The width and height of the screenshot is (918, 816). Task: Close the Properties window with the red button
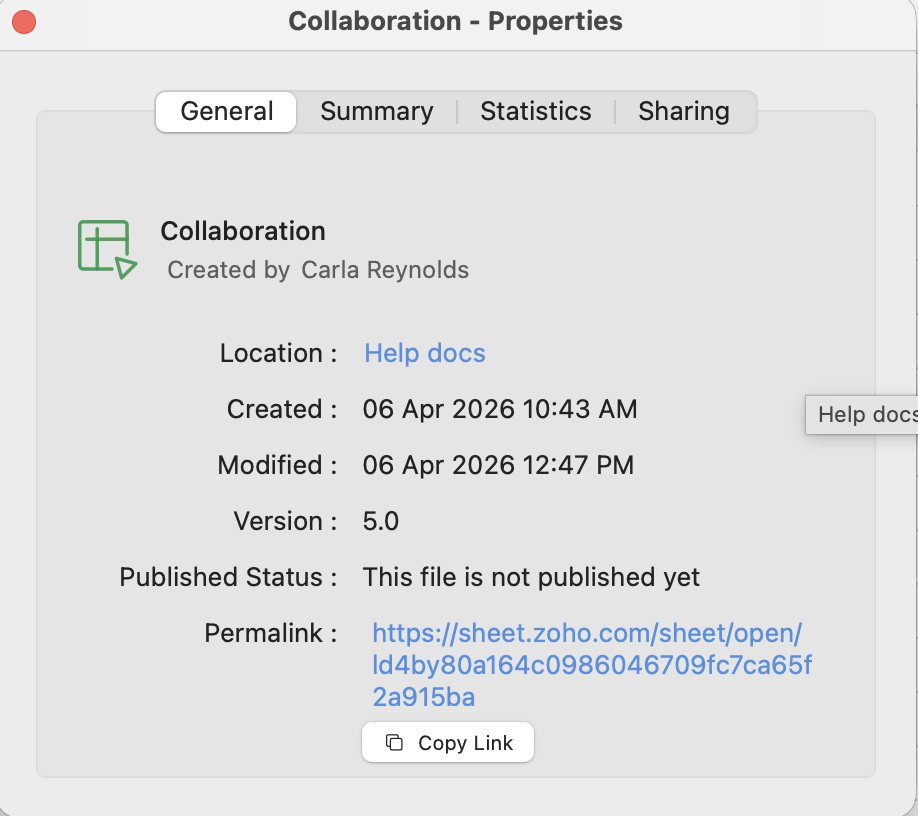(24, 22)
